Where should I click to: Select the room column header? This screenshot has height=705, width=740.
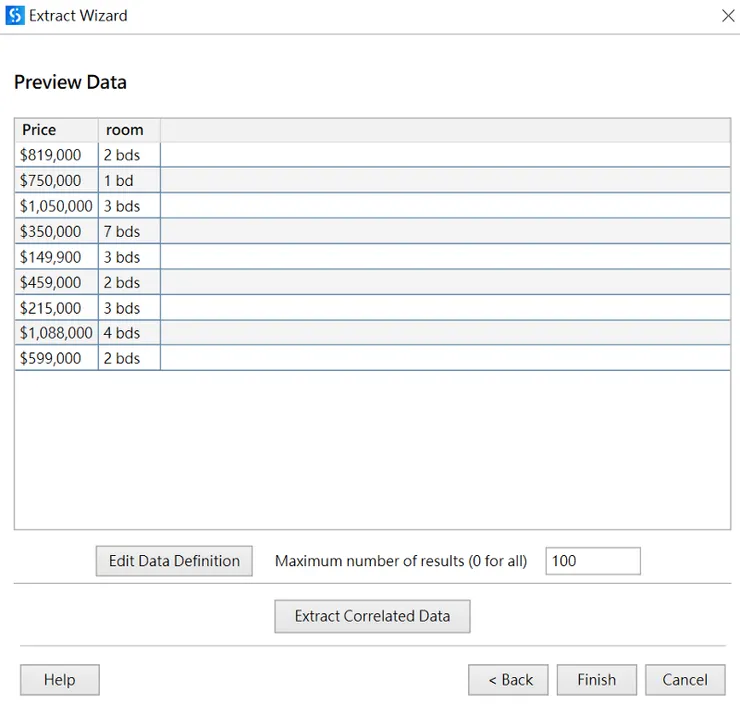point(129,130)
